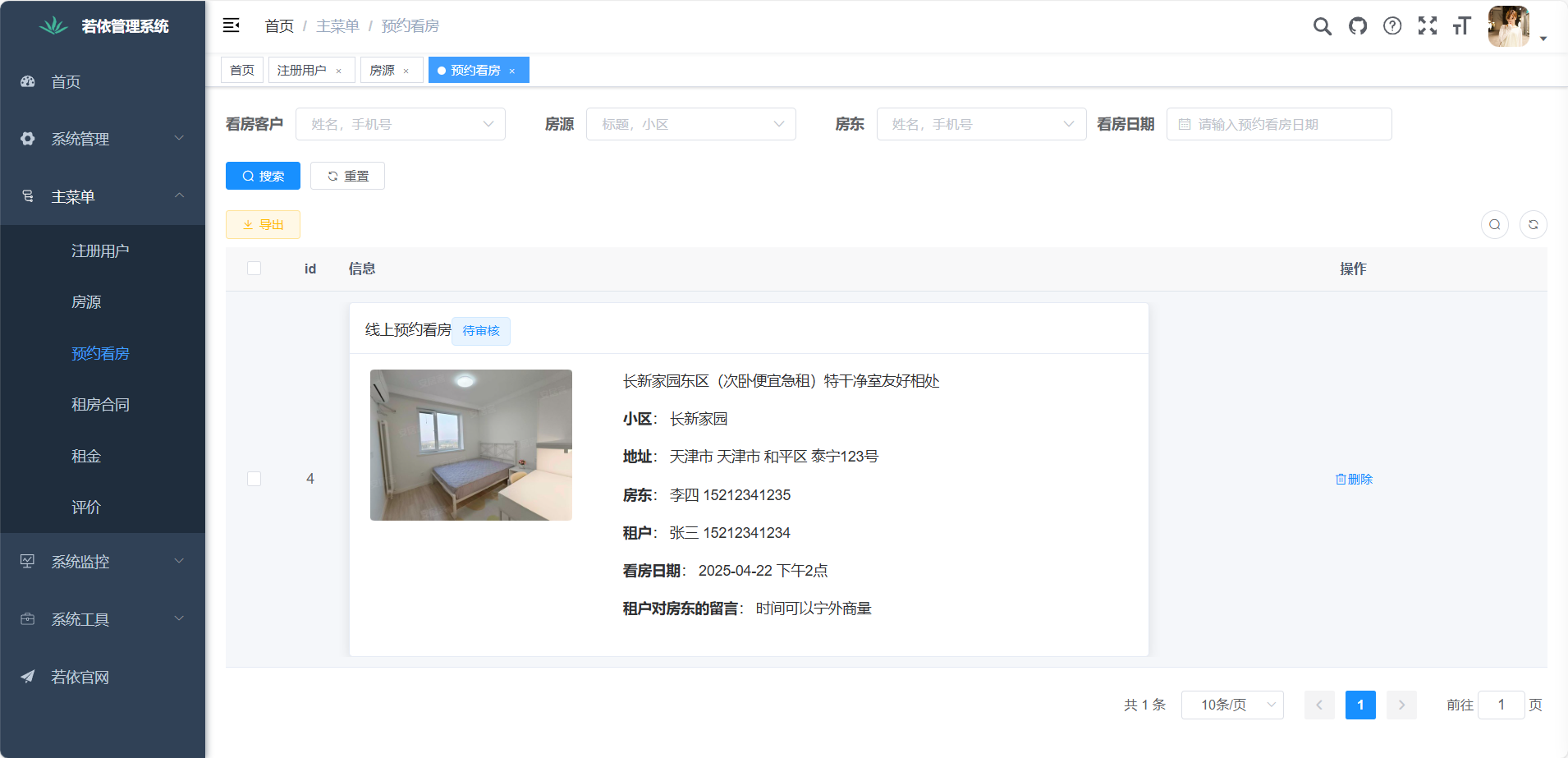Click the listing title 长新家园东区 text
Image resolution: width=1568 pixels, height=758 pixels.
point(782,381)
